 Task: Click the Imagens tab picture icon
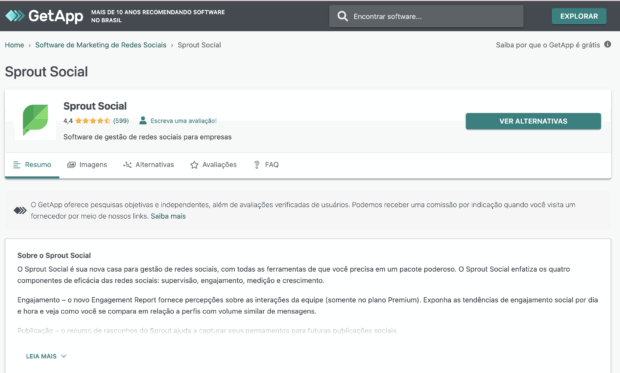click(x=71, y=165)
